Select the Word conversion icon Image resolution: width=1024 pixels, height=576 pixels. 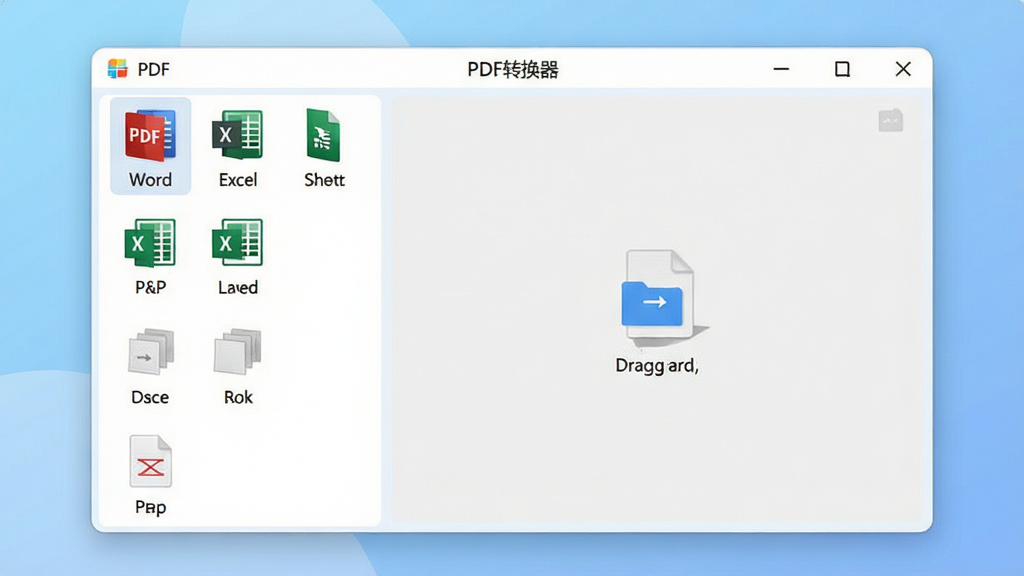150,136
